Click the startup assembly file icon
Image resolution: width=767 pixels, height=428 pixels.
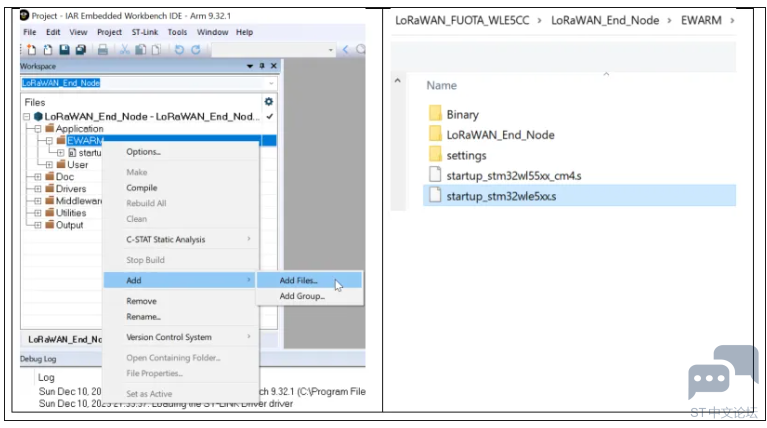[72, 153]
